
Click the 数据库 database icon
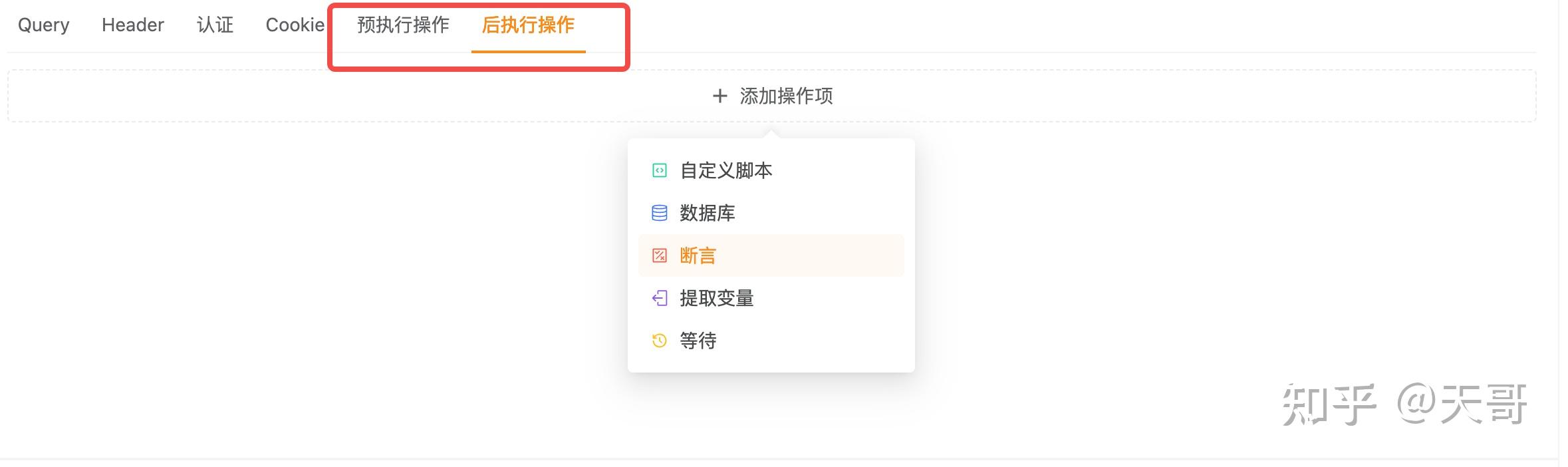(x=659, y=213)
